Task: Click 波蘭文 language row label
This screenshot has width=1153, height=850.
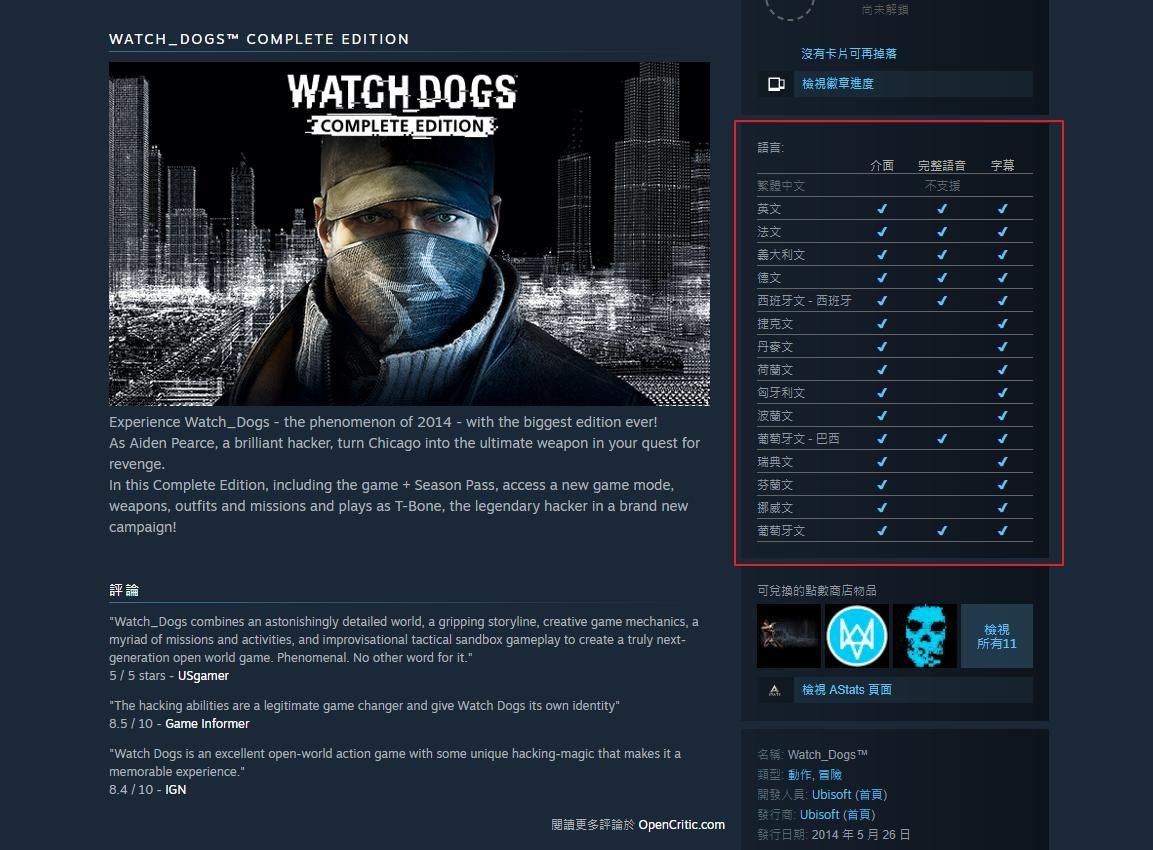Action: [775, 415]
